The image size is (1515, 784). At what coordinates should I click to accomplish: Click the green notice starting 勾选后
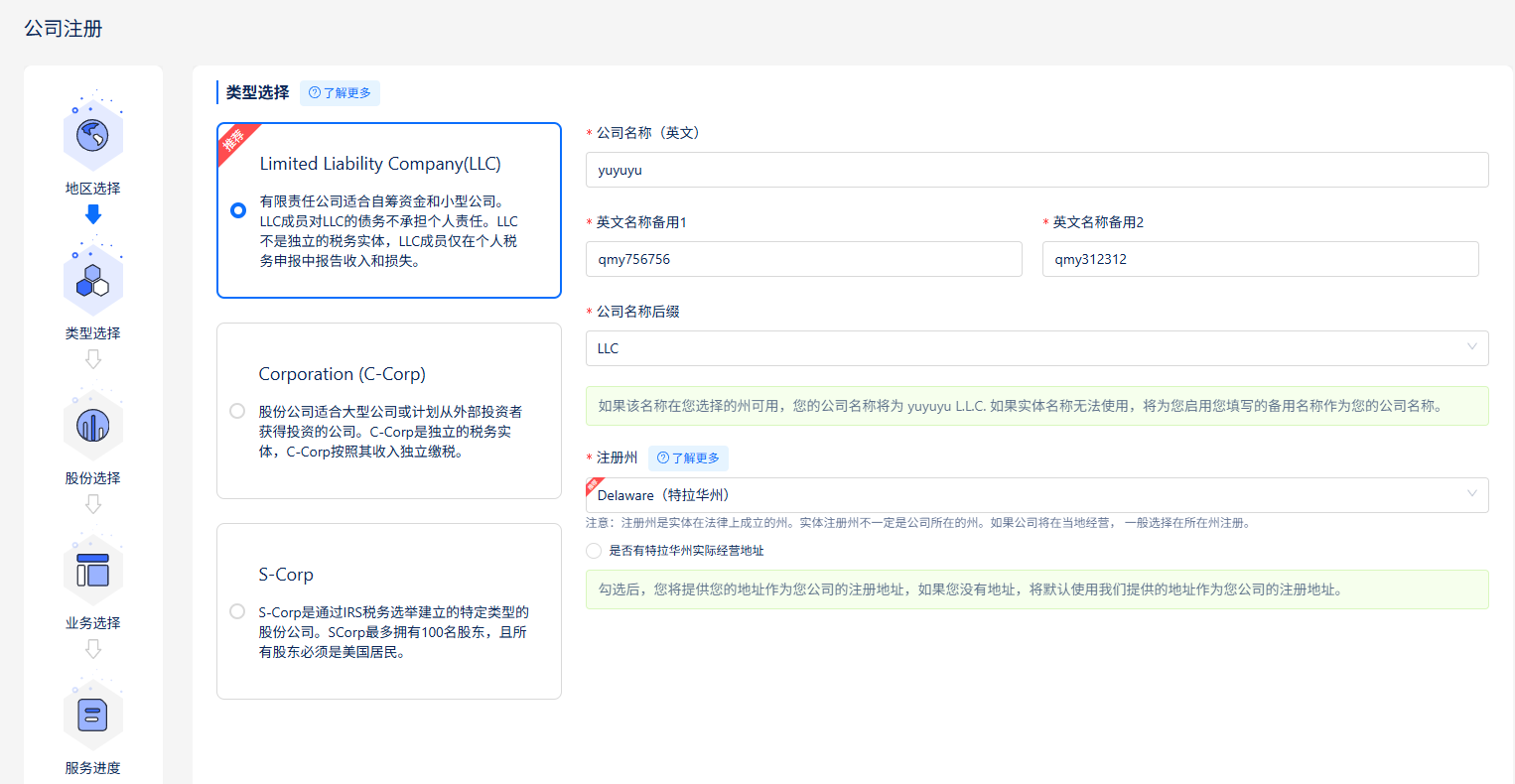(x=1037, y=589)
